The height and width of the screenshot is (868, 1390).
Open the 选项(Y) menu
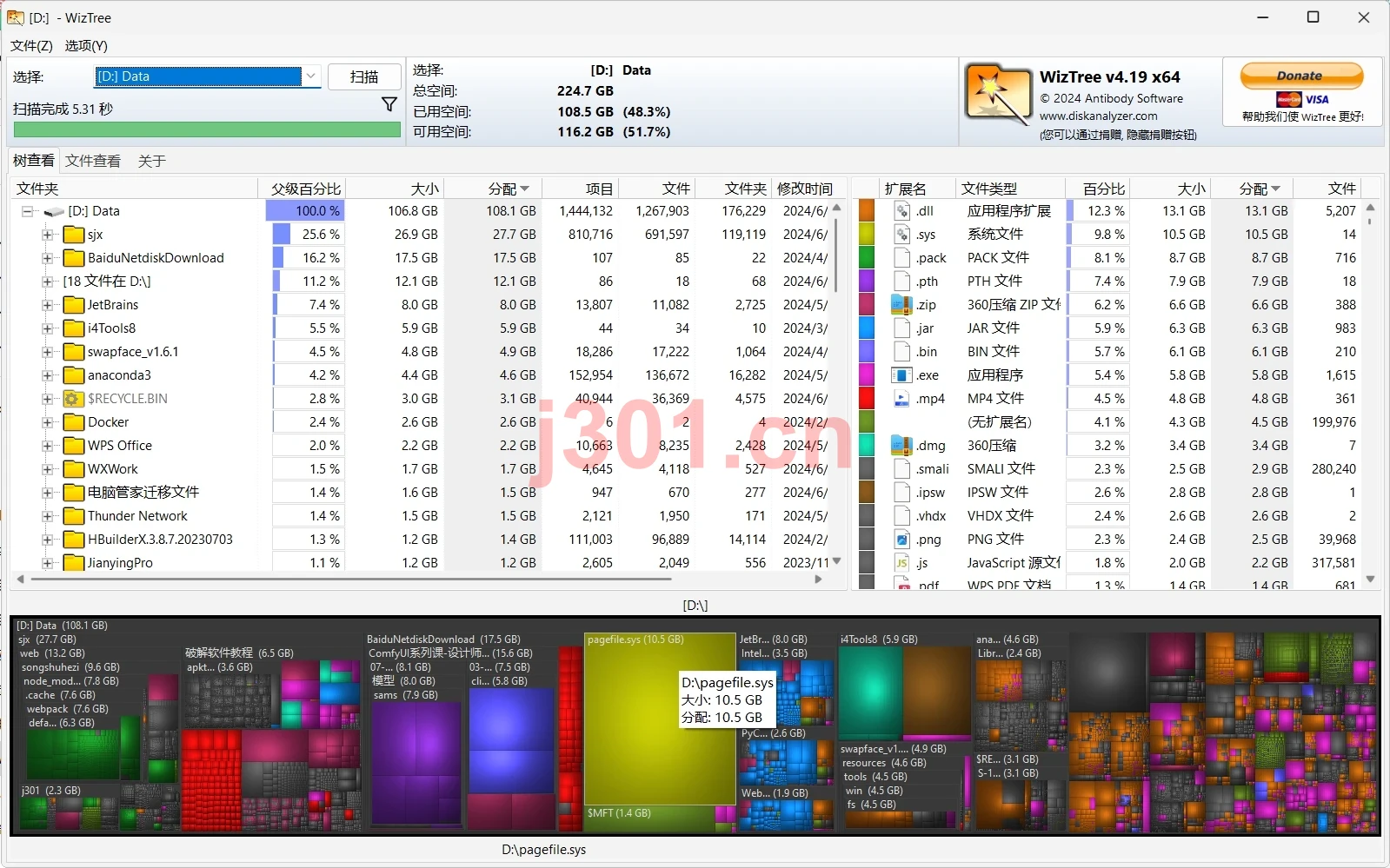coord(86,46)
